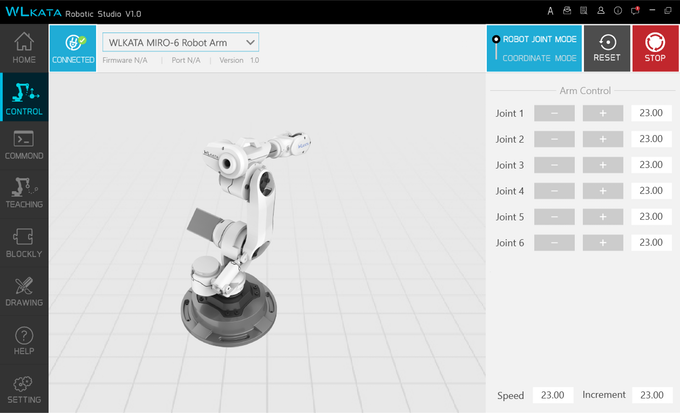Open the Home page from sidebar

[x=24, y=48]
